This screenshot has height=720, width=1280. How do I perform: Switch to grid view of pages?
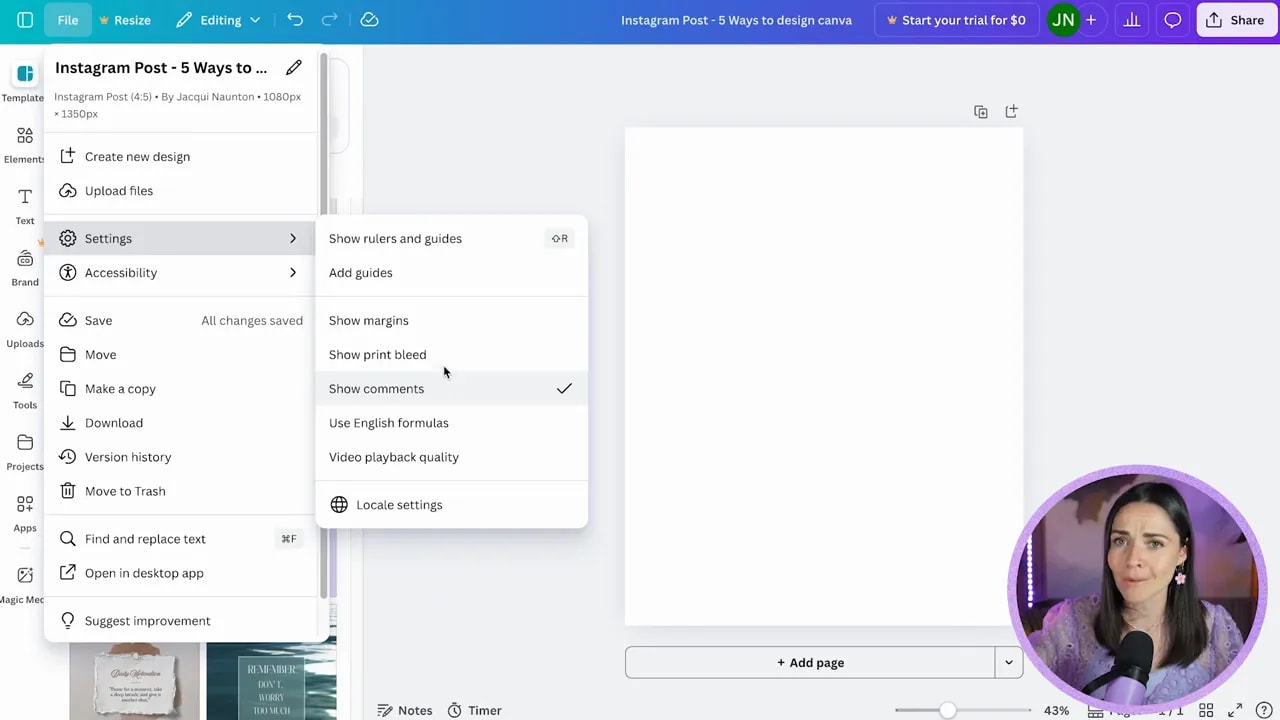(1206, 710)
